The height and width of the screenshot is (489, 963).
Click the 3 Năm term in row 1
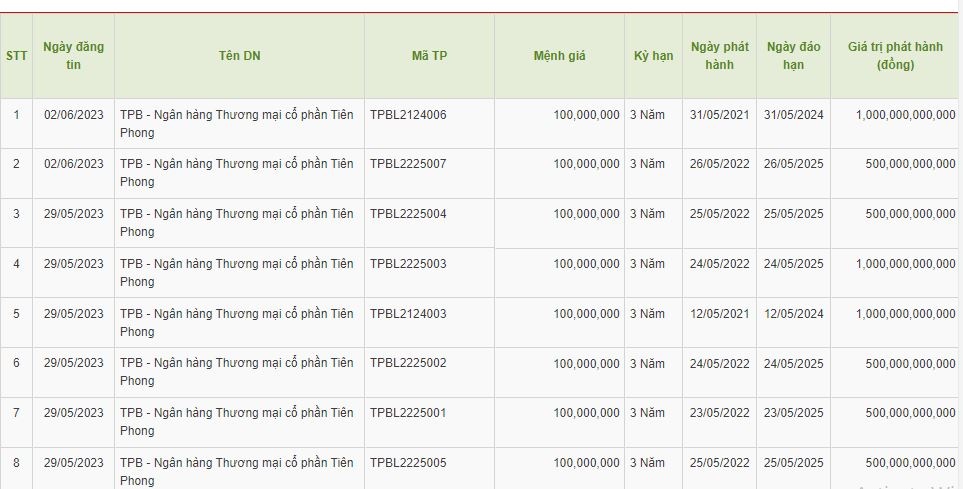click(647, 115)
